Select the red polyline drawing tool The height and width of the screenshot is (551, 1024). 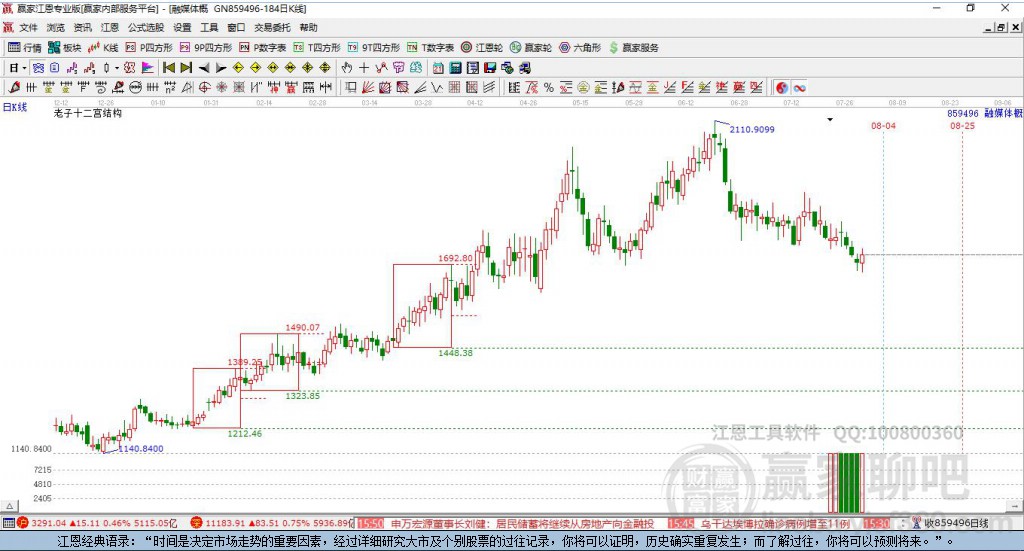pyautogui.click(x=381, y=68)
